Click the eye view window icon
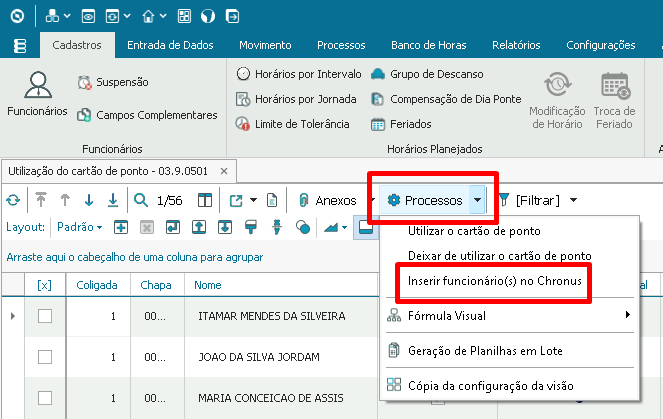663x419 pixels. 88,16
